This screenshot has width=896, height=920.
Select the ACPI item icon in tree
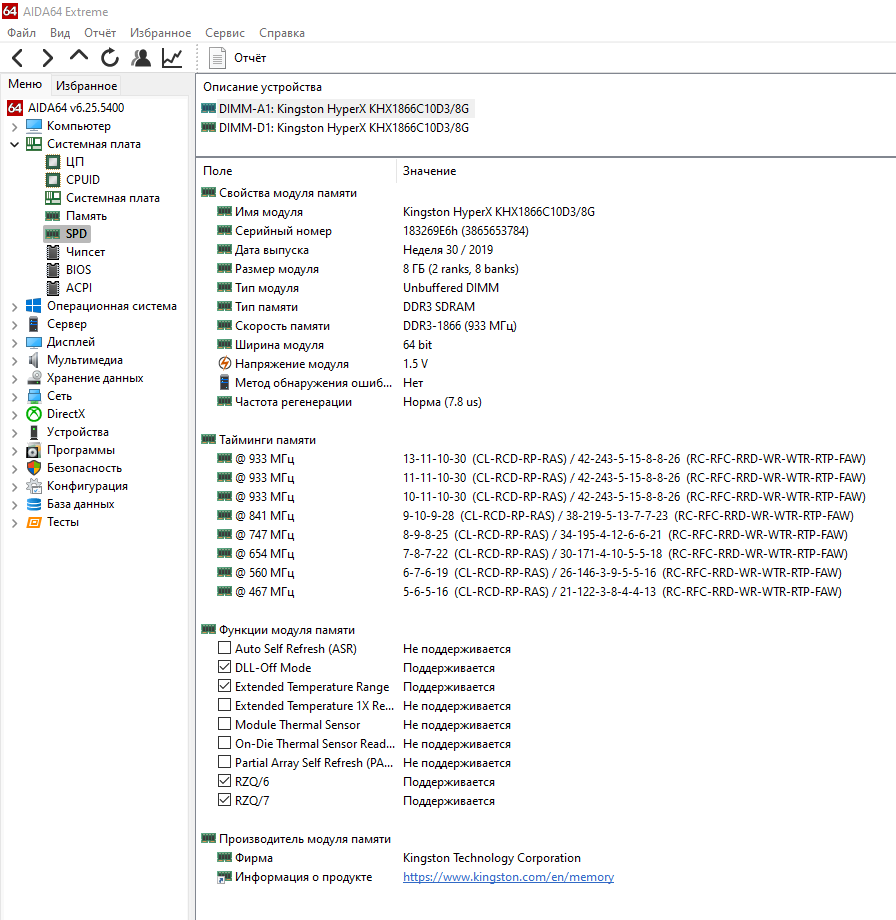53,288
